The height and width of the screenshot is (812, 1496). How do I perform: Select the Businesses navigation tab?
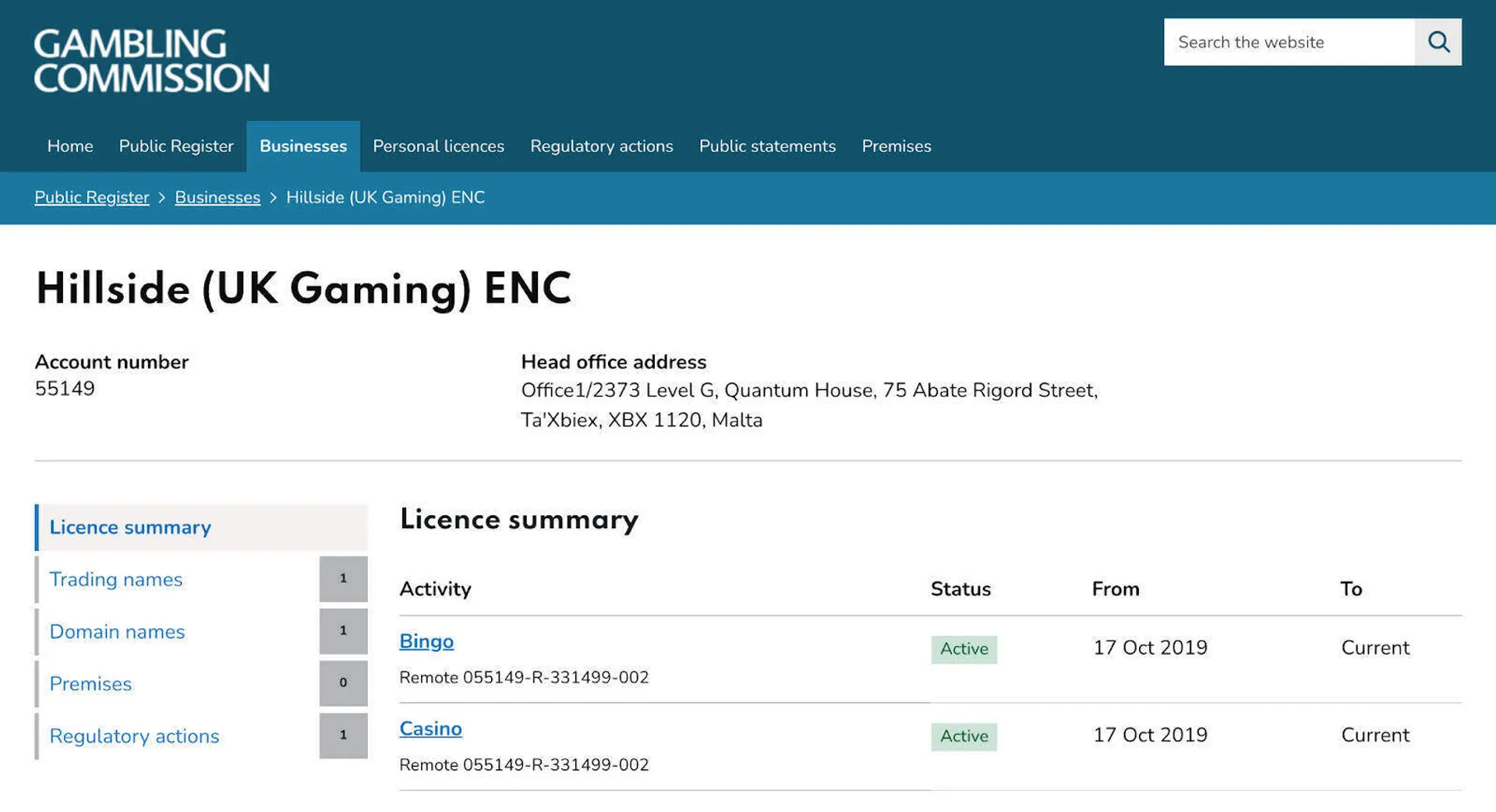tap(303, 147)
